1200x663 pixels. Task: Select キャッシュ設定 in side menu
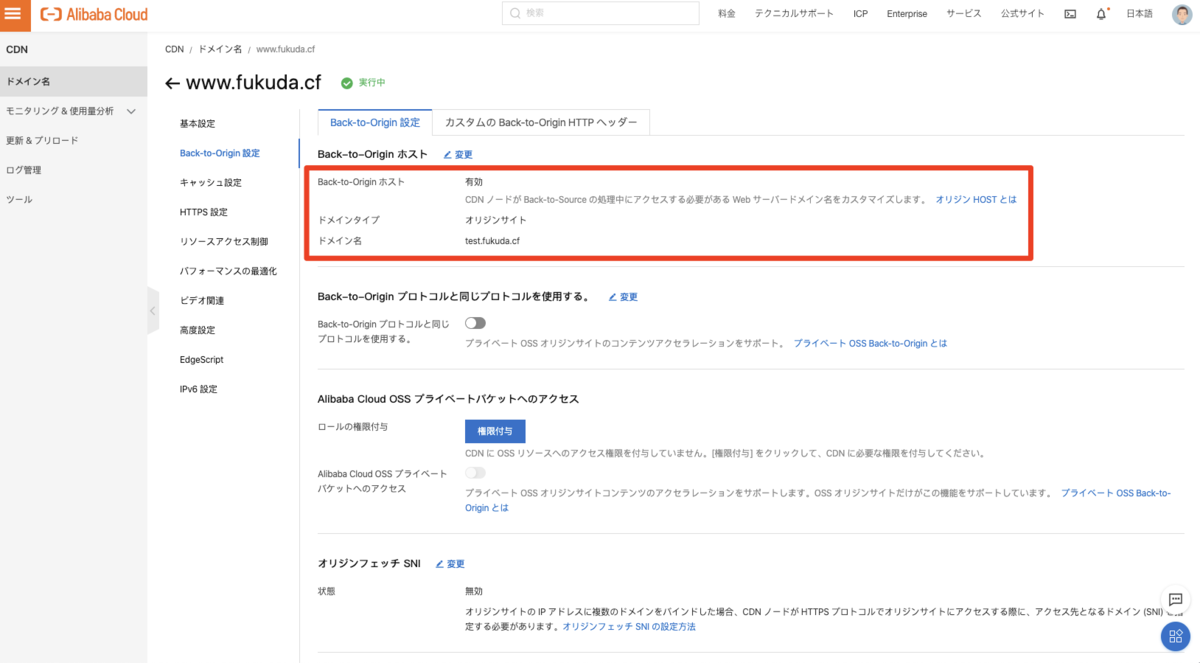(x=210, y=183)
